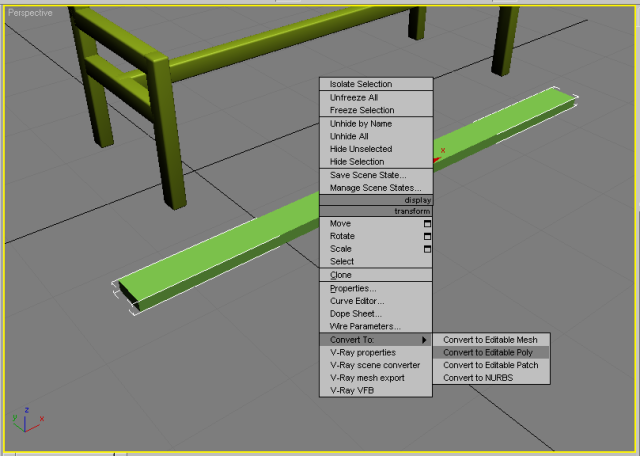This screenshot has height=456, width=640.
Task: Choose Convert to NURBS
Action: click(491, 378)
